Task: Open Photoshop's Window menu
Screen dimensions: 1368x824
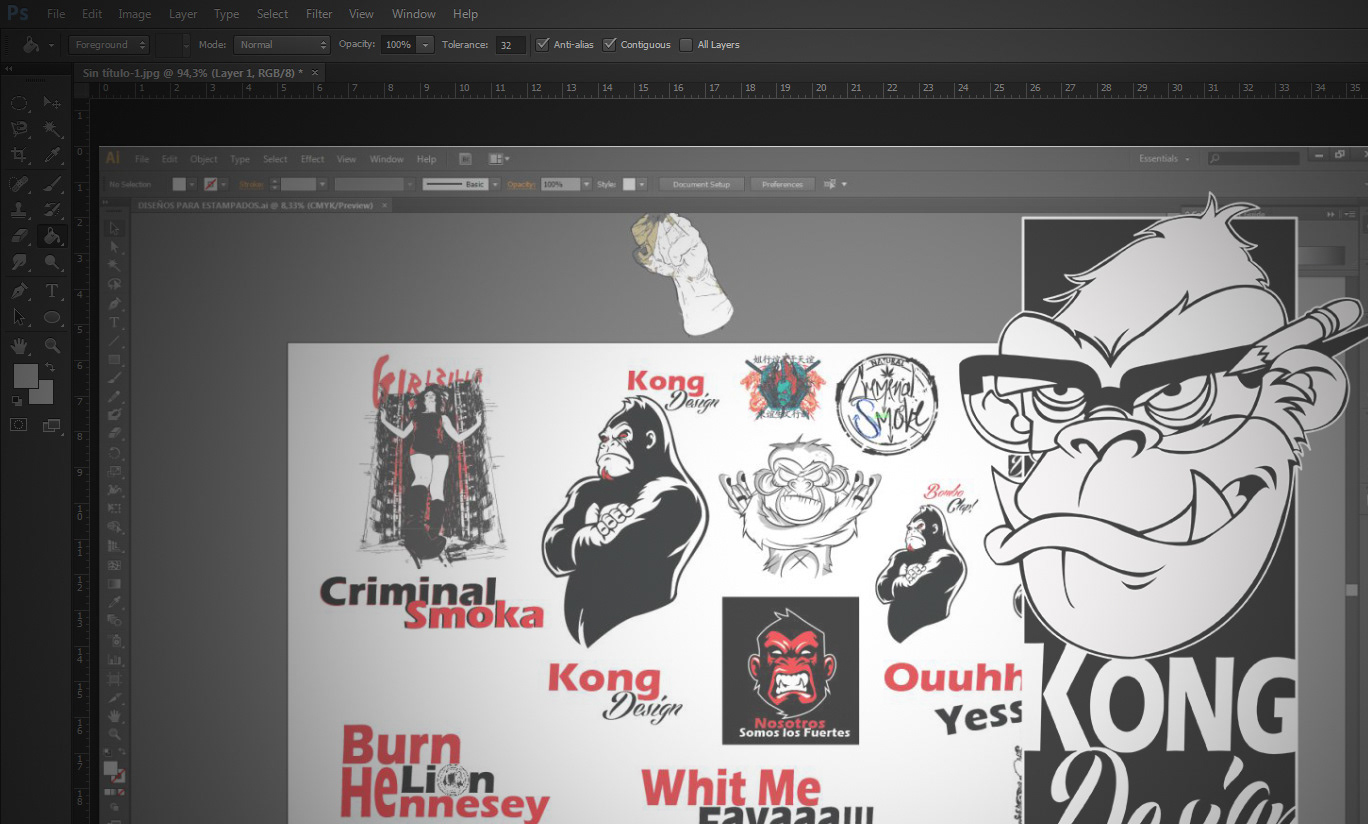Action: [x=413, y=14]
